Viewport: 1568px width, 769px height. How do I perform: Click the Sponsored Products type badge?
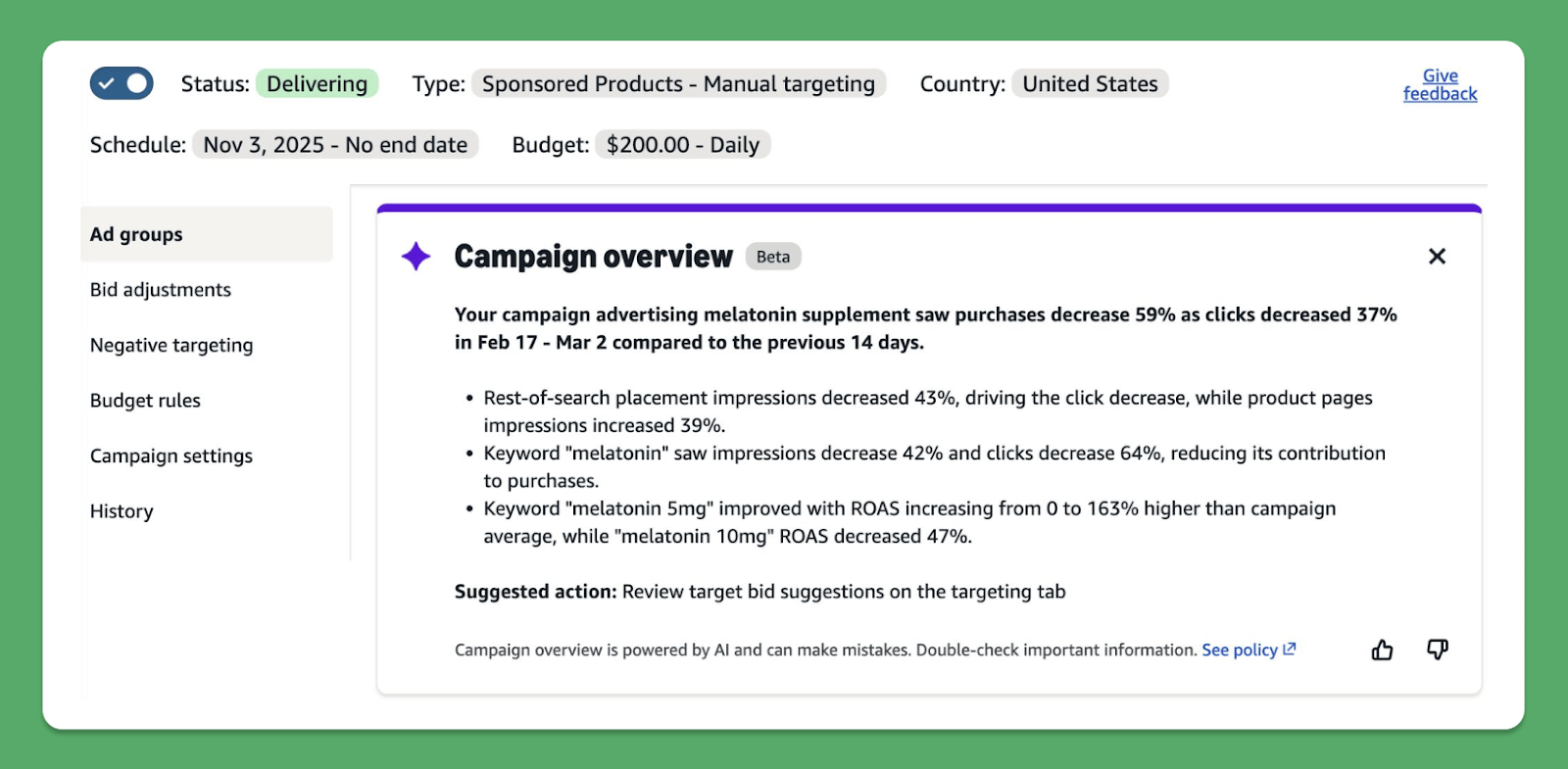click(x=678, y=84)
